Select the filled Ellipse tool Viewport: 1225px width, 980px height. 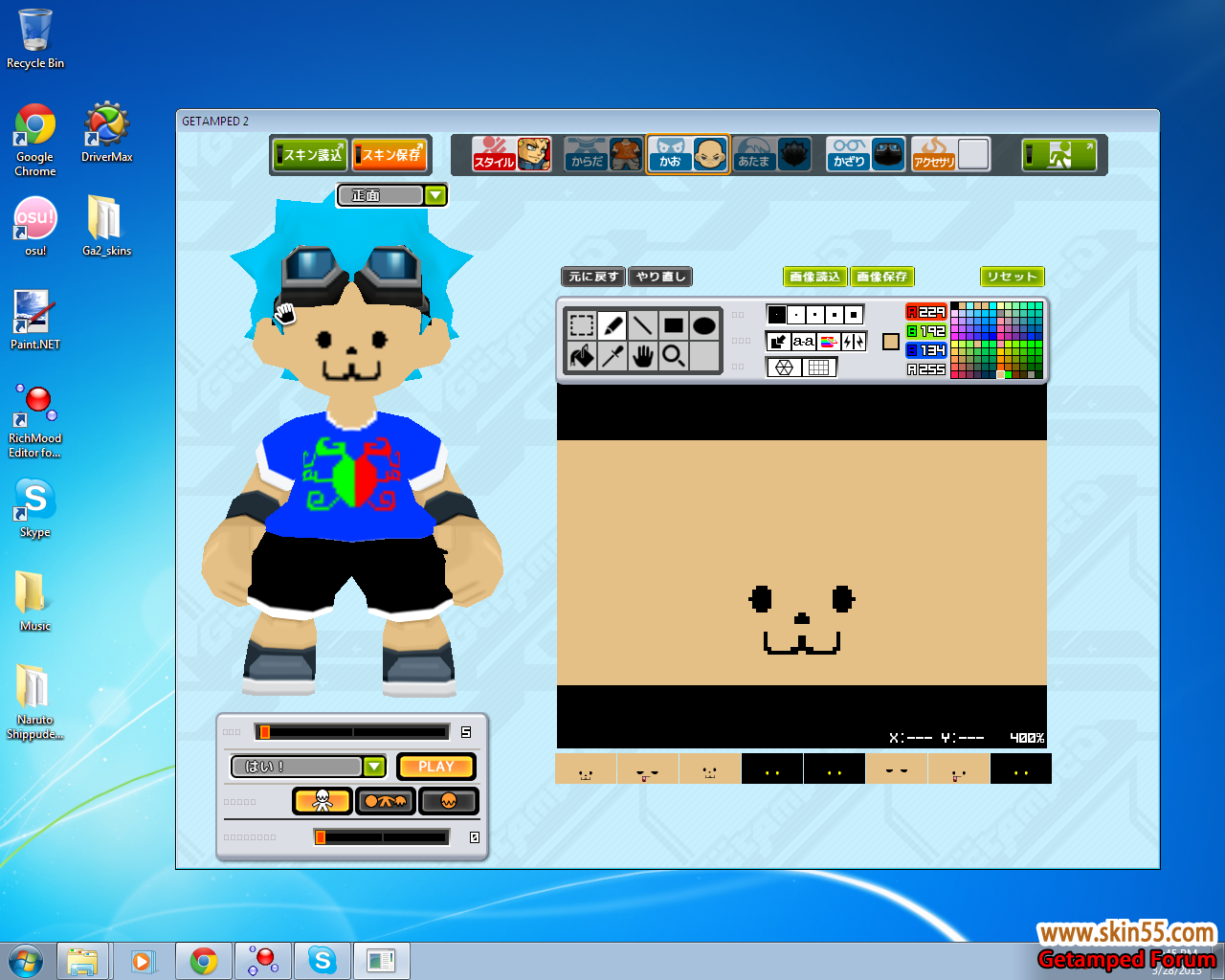[704, 325]
